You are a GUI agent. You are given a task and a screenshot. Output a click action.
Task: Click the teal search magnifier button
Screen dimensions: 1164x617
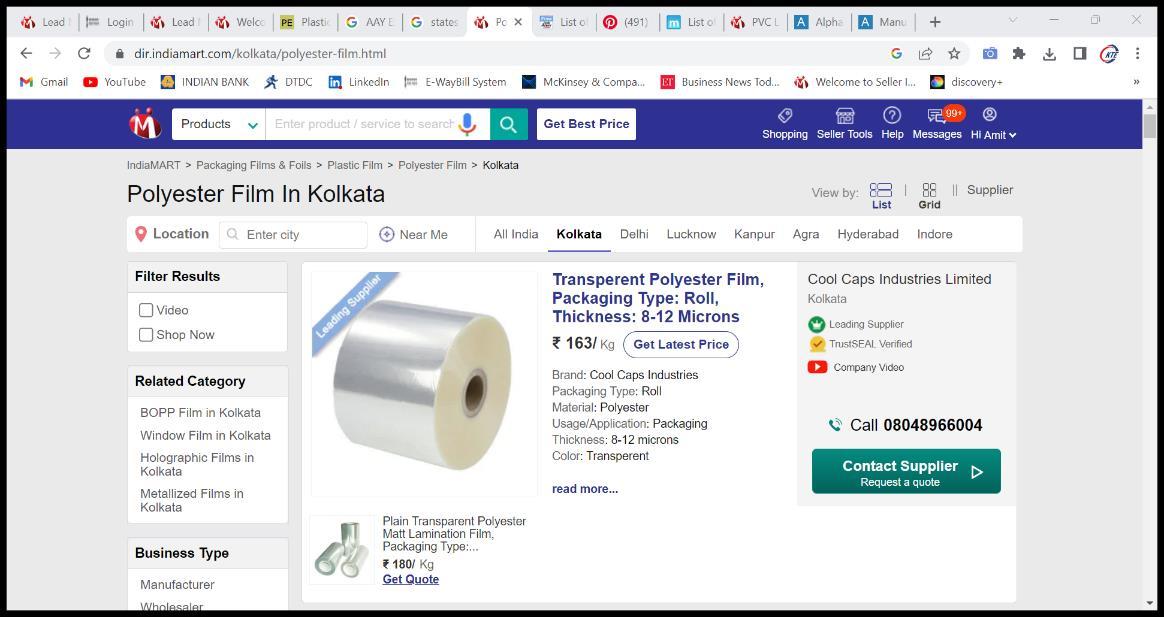point(509,124)
